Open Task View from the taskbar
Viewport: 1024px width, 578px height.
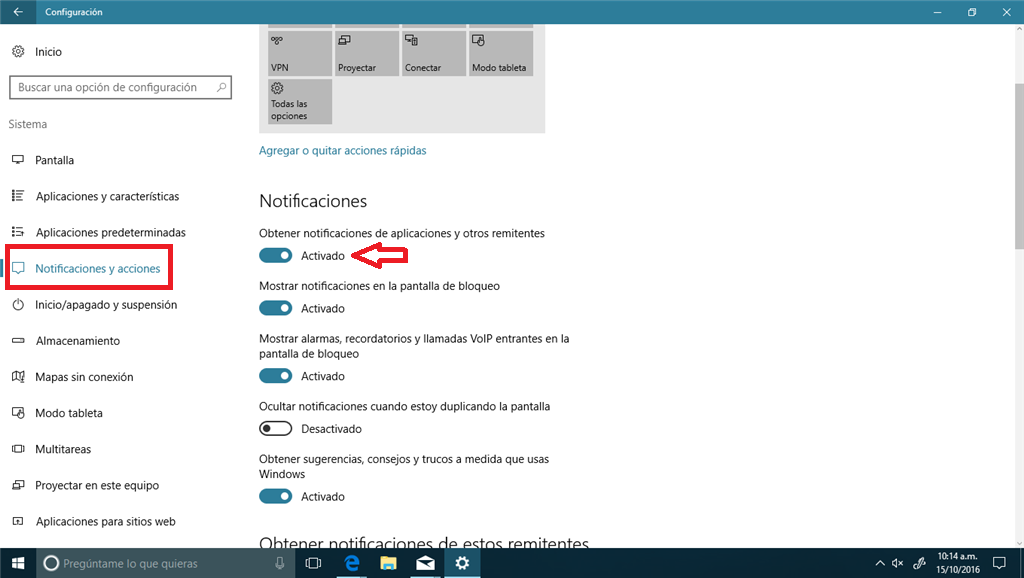coord(313,563)
